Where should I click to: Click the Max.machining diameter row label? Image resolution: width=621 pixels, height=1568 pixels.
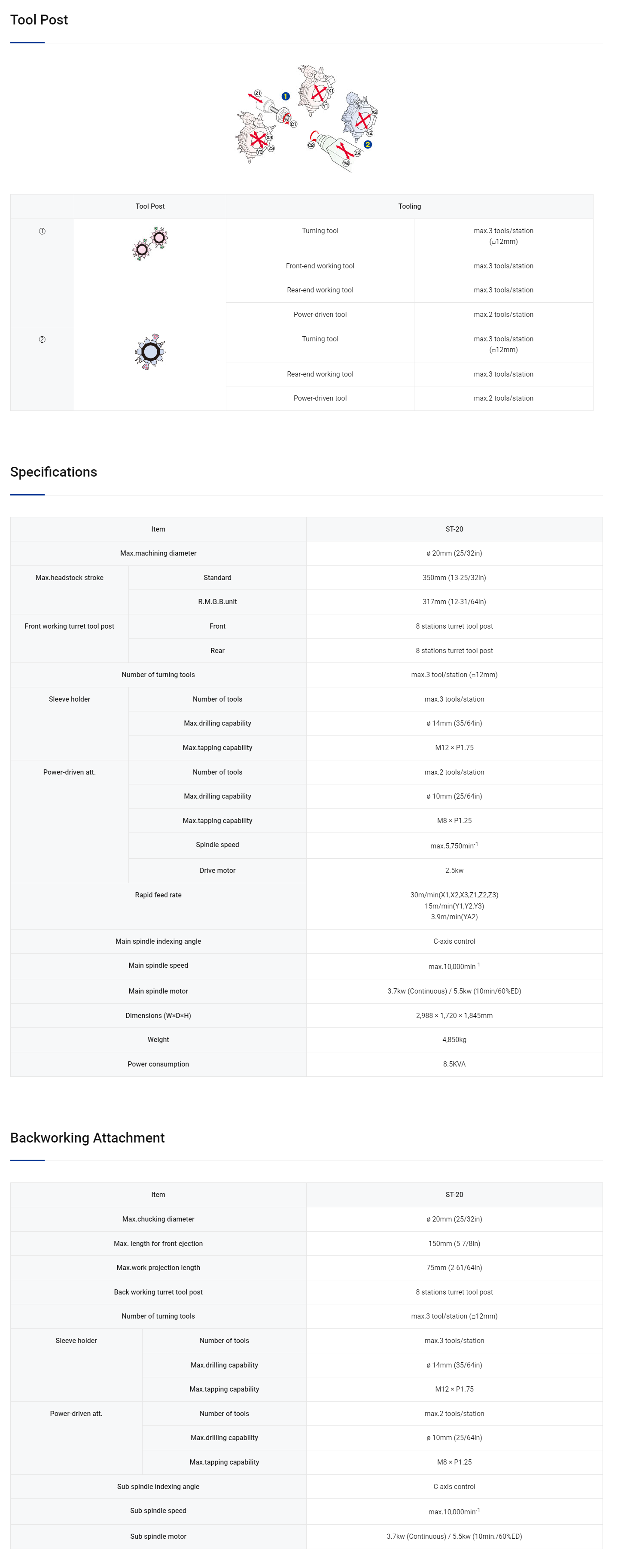pos(158,553)
